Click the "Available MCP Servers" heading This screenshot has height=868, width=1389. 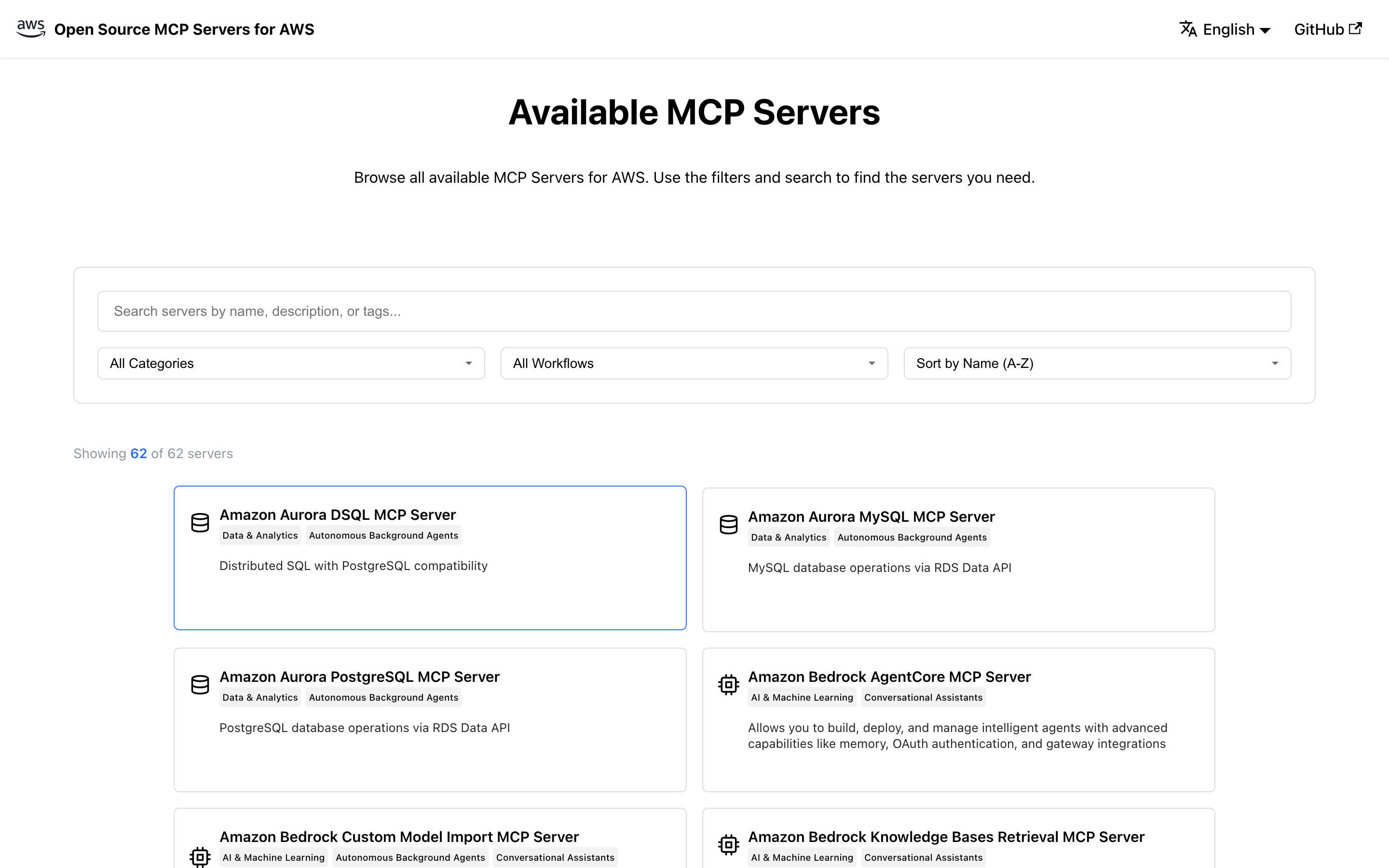(x=694, y=112)
